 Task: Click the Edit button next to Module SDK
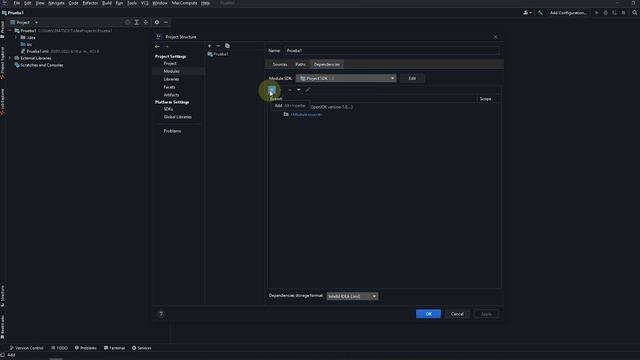coord(412,78)
